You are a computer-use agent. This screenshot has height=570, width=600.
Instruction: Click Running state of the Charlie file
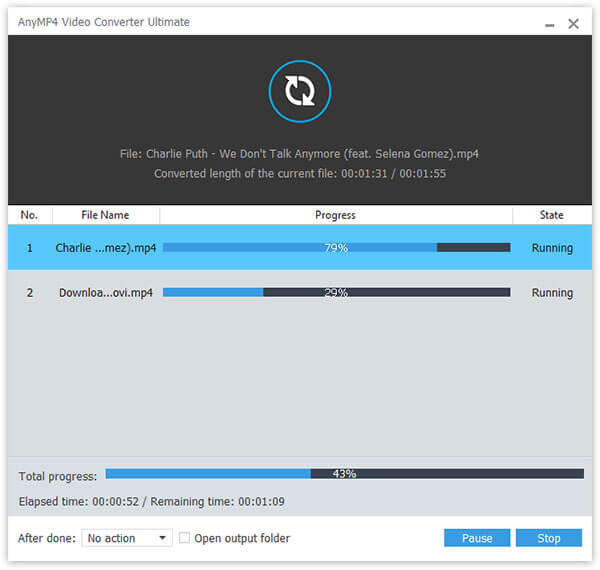[552, 248]
